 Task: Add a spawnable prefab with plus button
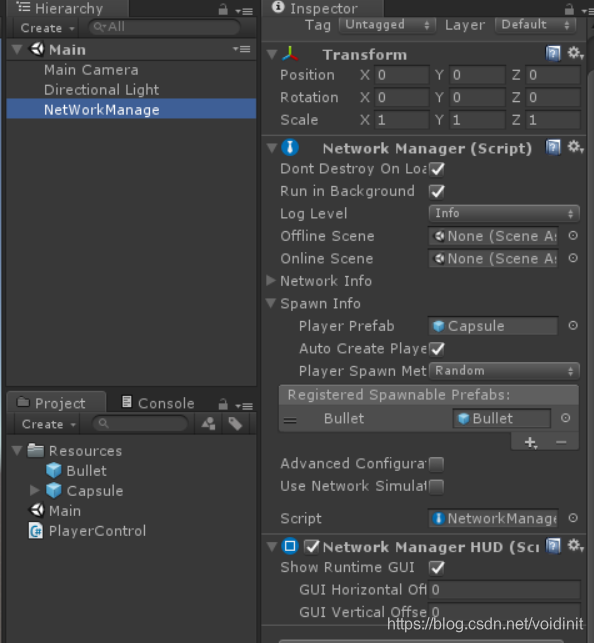[x=530, y=442]
